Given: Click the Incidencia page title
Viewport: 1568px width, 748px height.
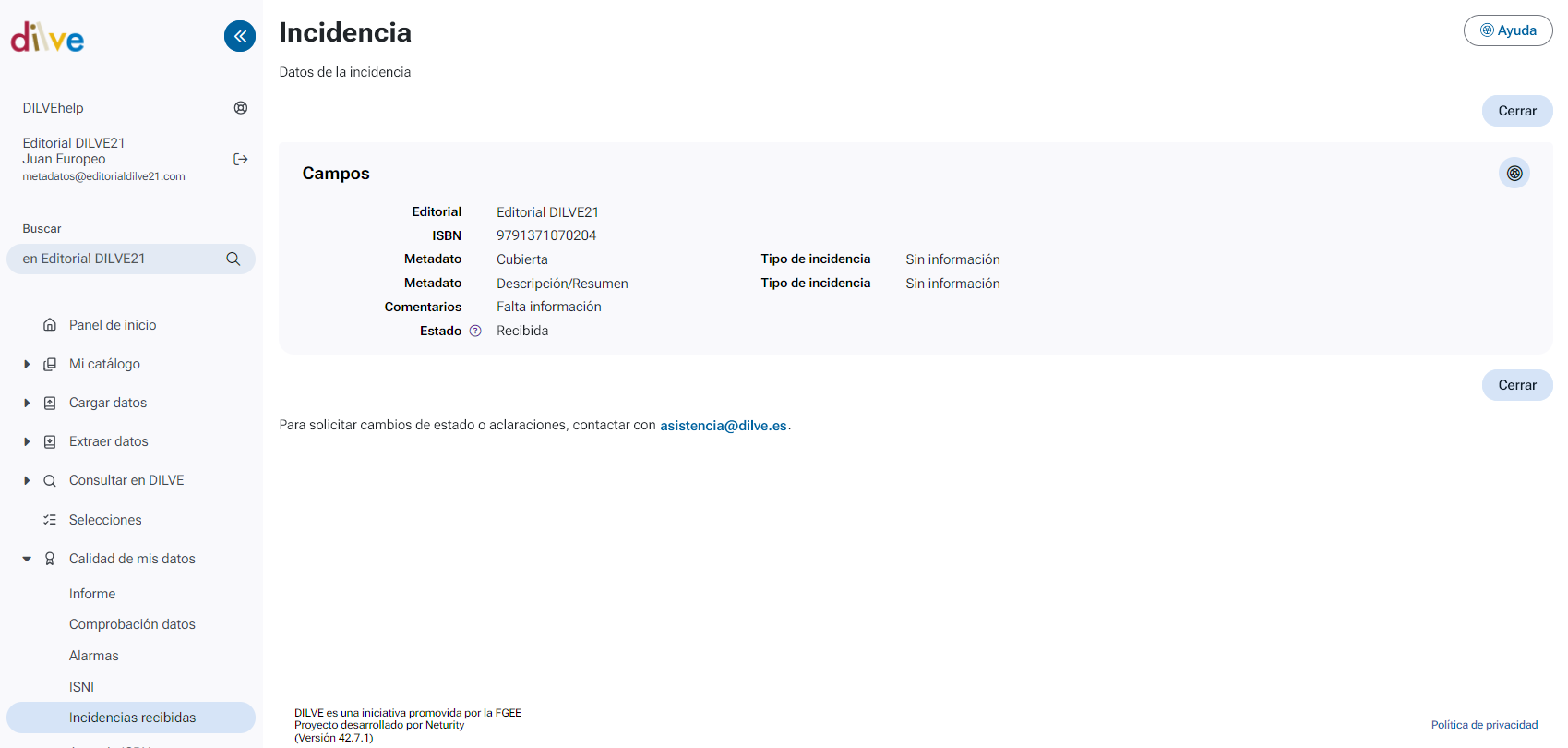Looking at the screenshot, I should [345, 32].
